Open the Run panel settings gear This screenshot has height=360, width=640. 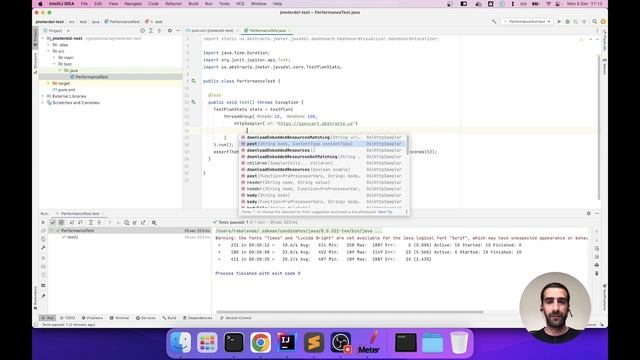click(589, 213)
